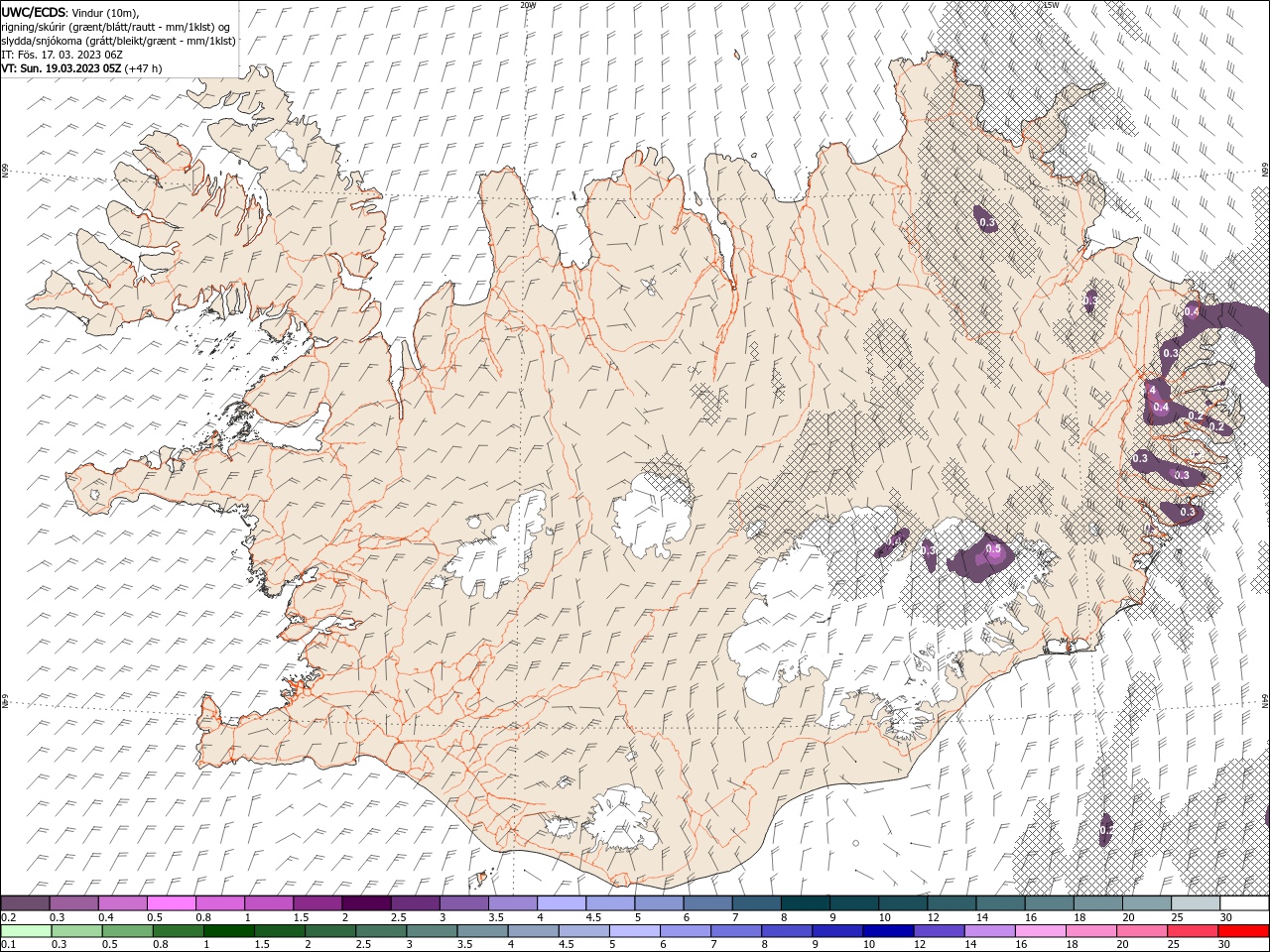Pick the 6 slate-blue swatch, upper scale

point(708,903)
